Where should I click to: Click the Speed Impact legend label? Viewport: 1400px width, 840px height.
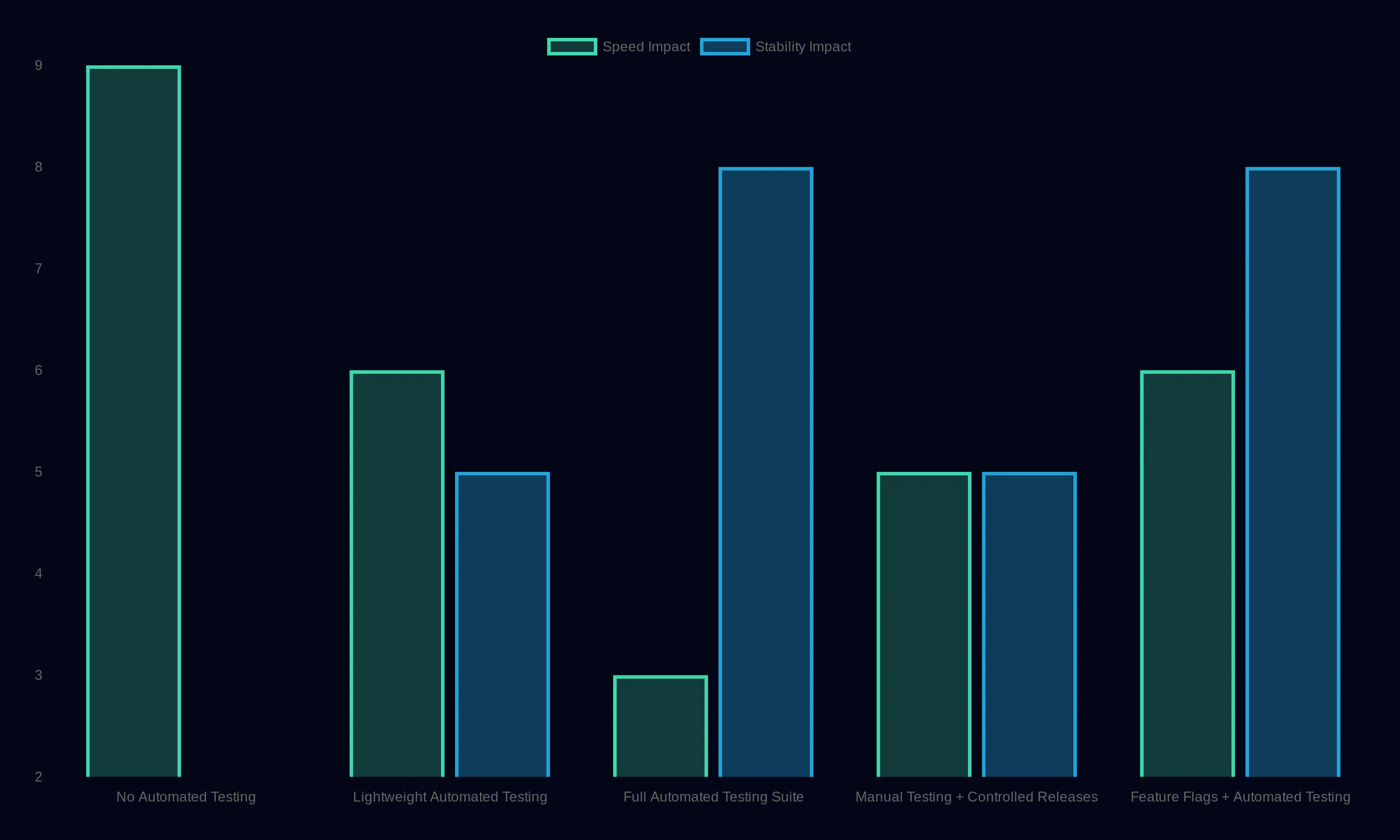coord(646,47)
